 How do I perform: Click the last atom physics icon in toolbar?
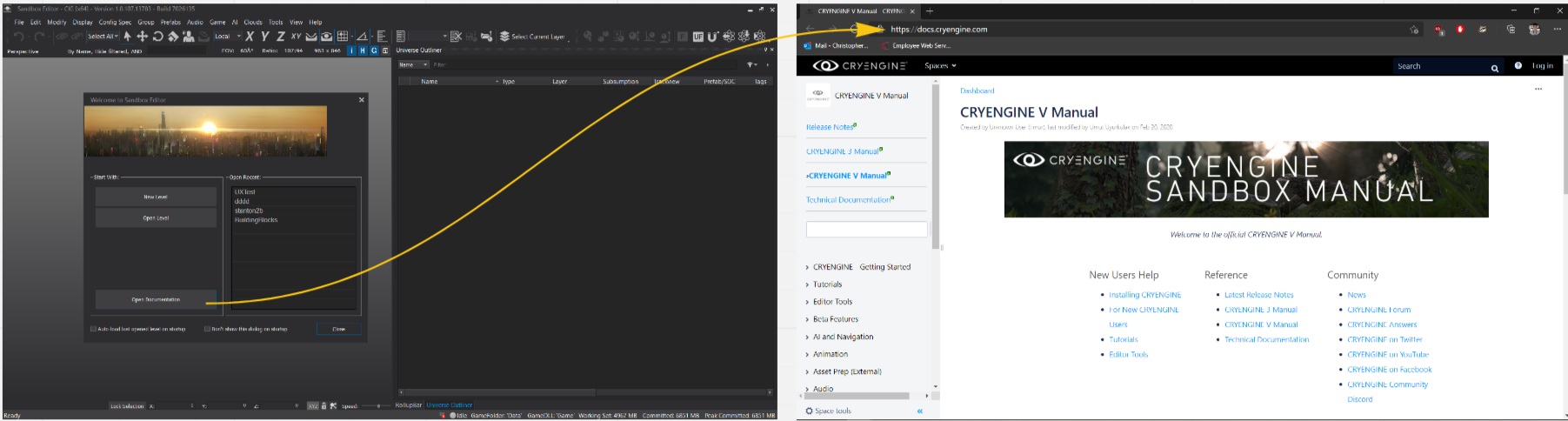pos(760,37)
